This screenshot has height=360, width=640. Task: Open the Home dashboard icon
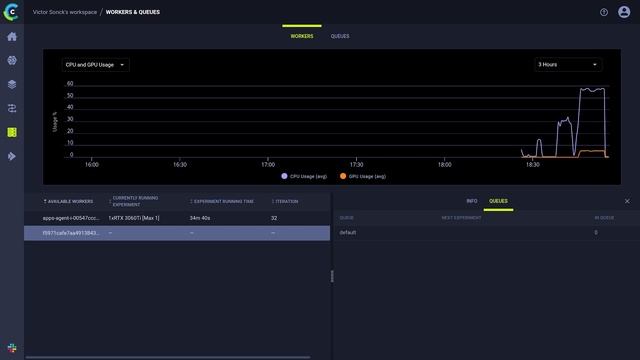click(x=12, y=37)
